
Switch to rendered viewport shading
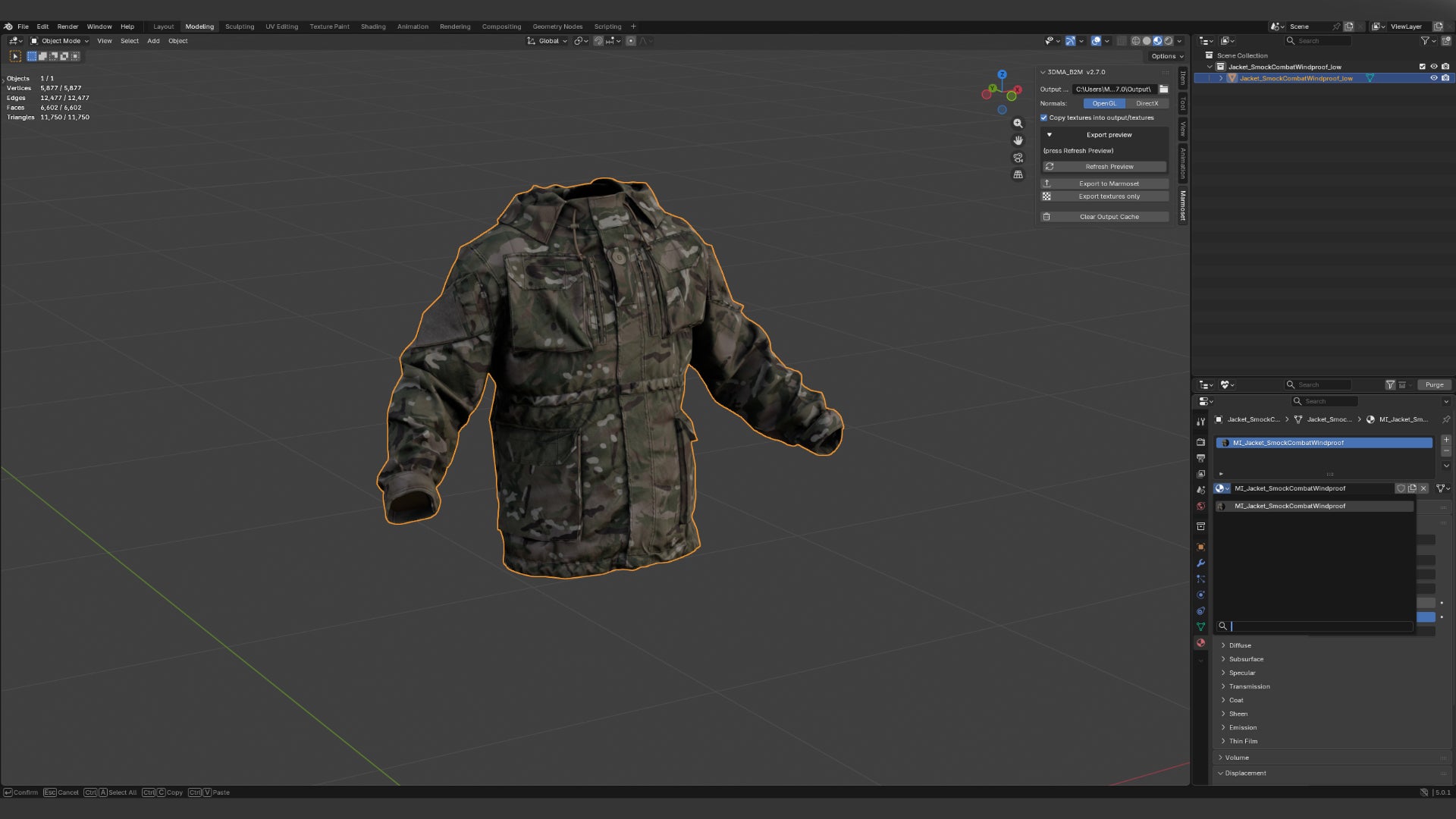(x=1169, y=41)
